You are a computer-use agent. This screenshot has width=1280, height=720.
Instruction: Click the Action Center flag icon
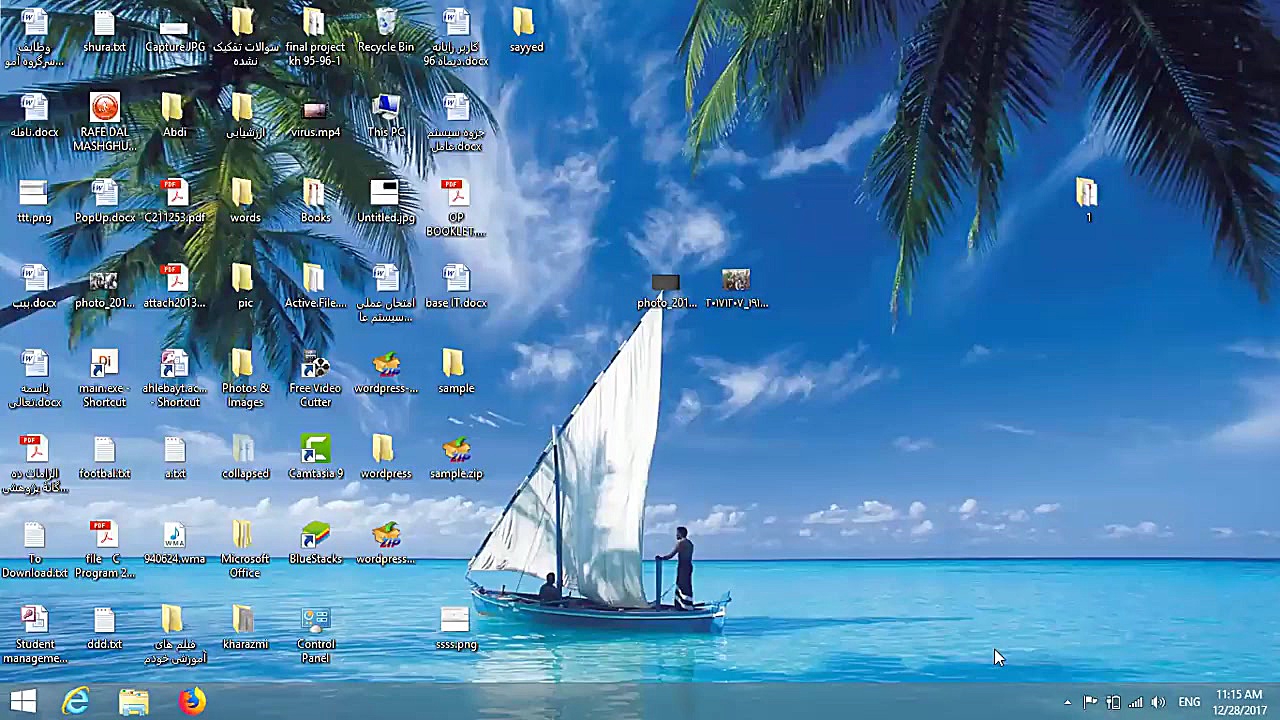1090,702
